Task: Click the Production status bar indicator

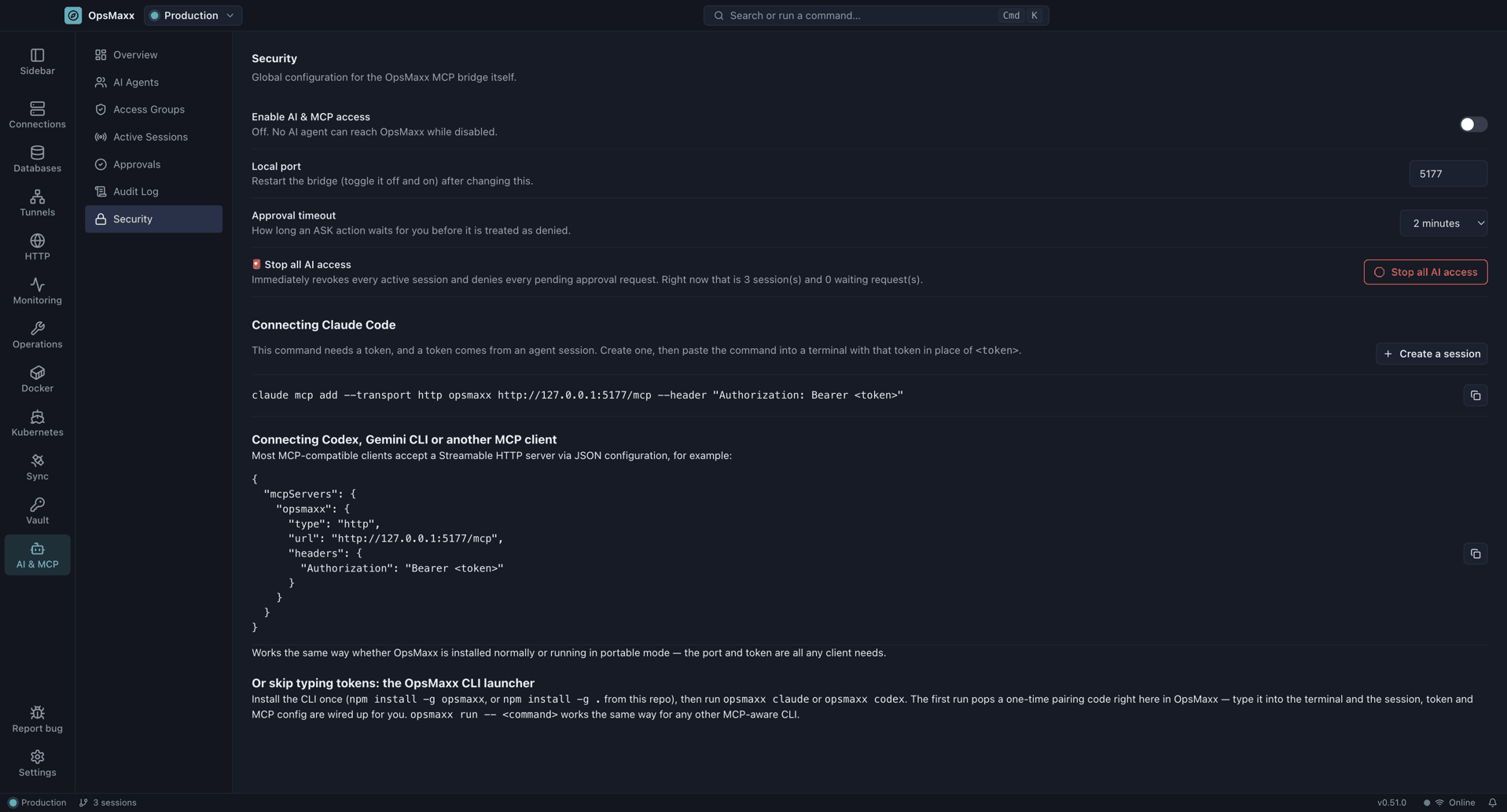Action: point(37,803)
